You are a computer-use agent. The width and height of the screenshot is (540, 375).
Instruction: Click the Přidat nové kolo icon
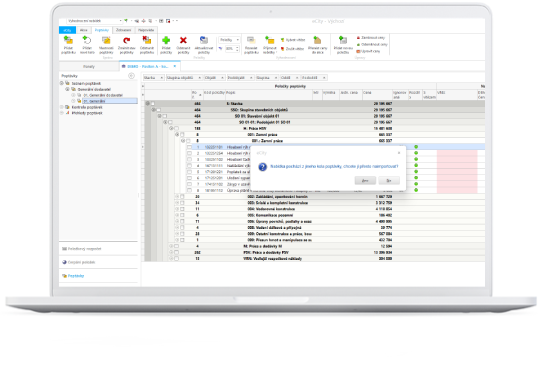tap(87, 41)
